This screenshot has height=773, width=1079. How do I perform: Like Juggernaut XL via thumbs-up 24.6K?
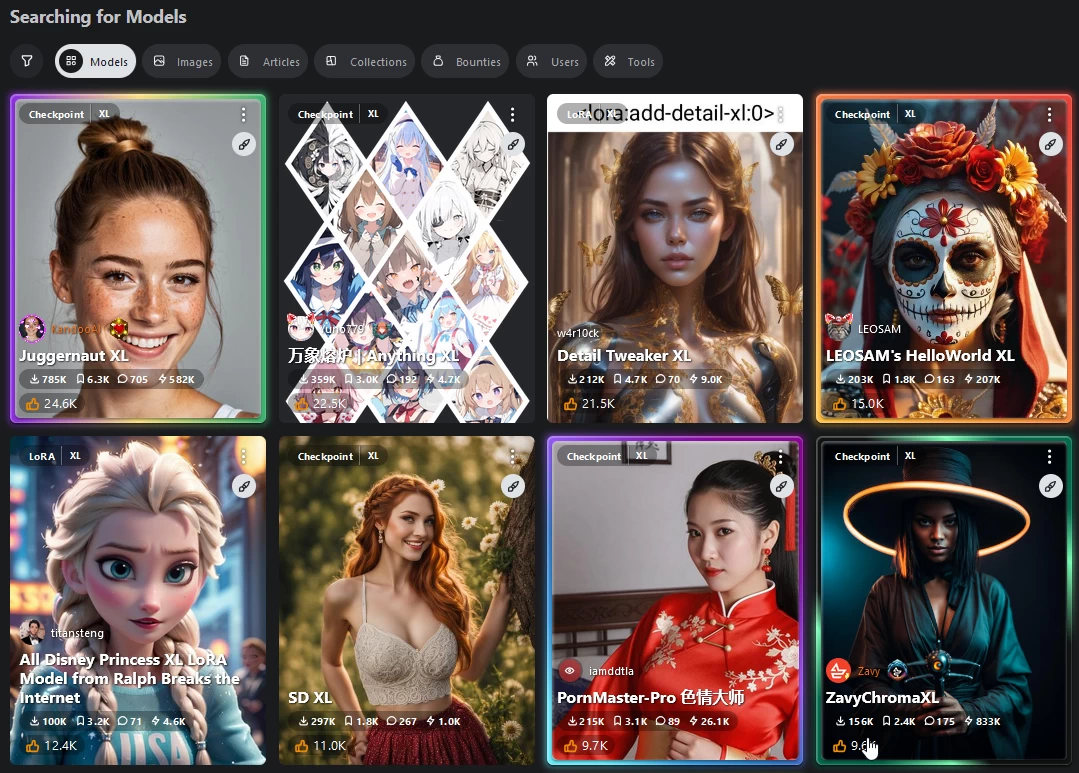pyautogui.click(x=52, y=403)
